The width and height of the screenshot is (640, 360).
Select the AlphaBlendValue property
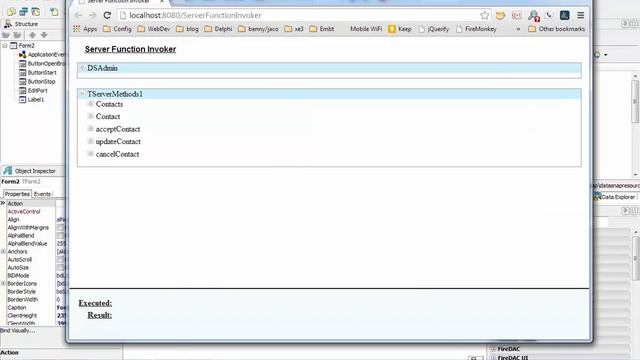(x=27, y=243)
